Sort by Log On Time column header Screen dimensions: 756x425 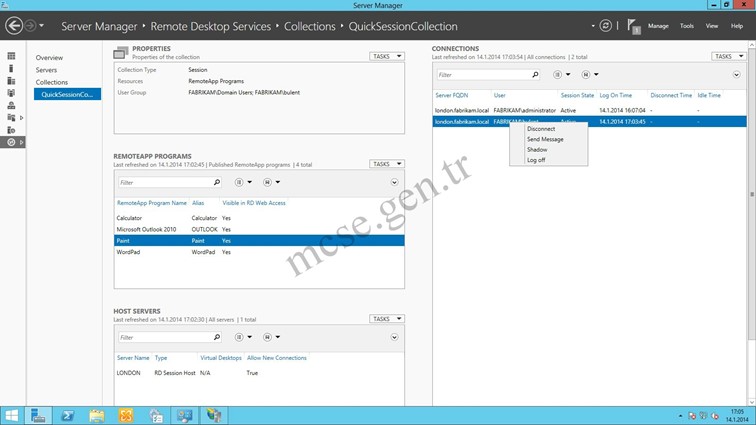(615, 96)
